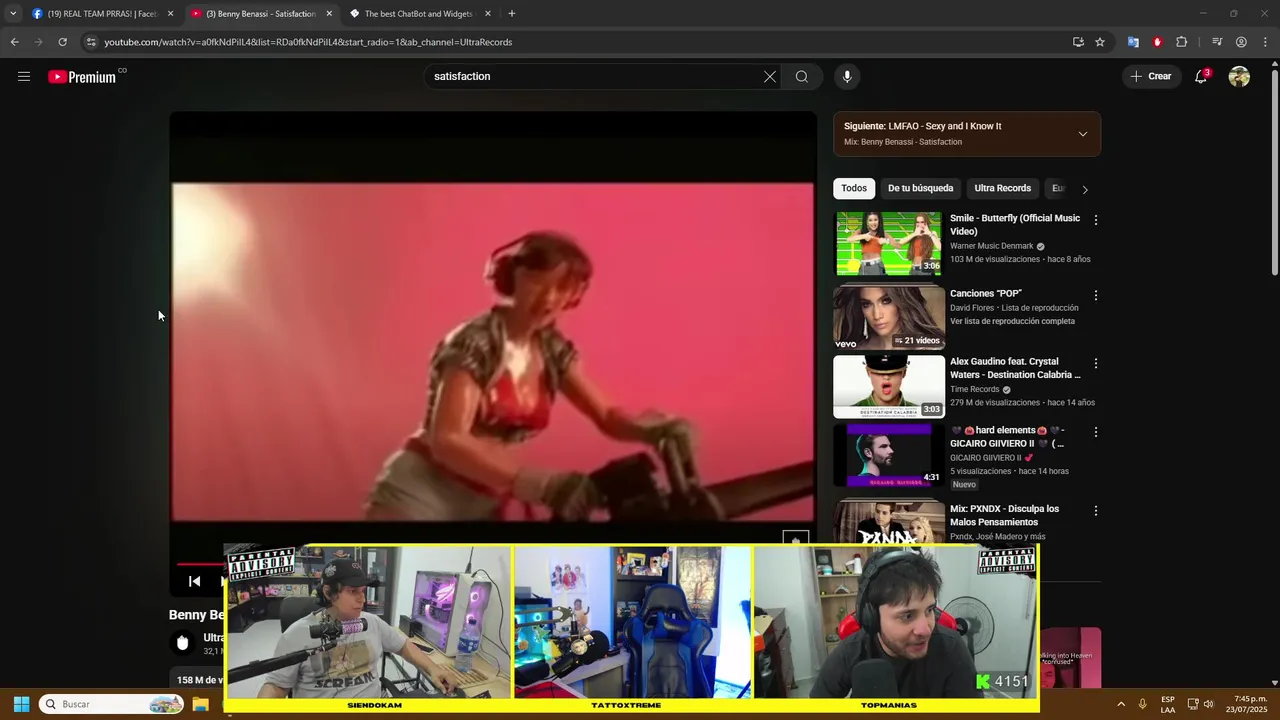Open options for Smile - Butterfly video
1280x720 pixels.
(1096, 220)
